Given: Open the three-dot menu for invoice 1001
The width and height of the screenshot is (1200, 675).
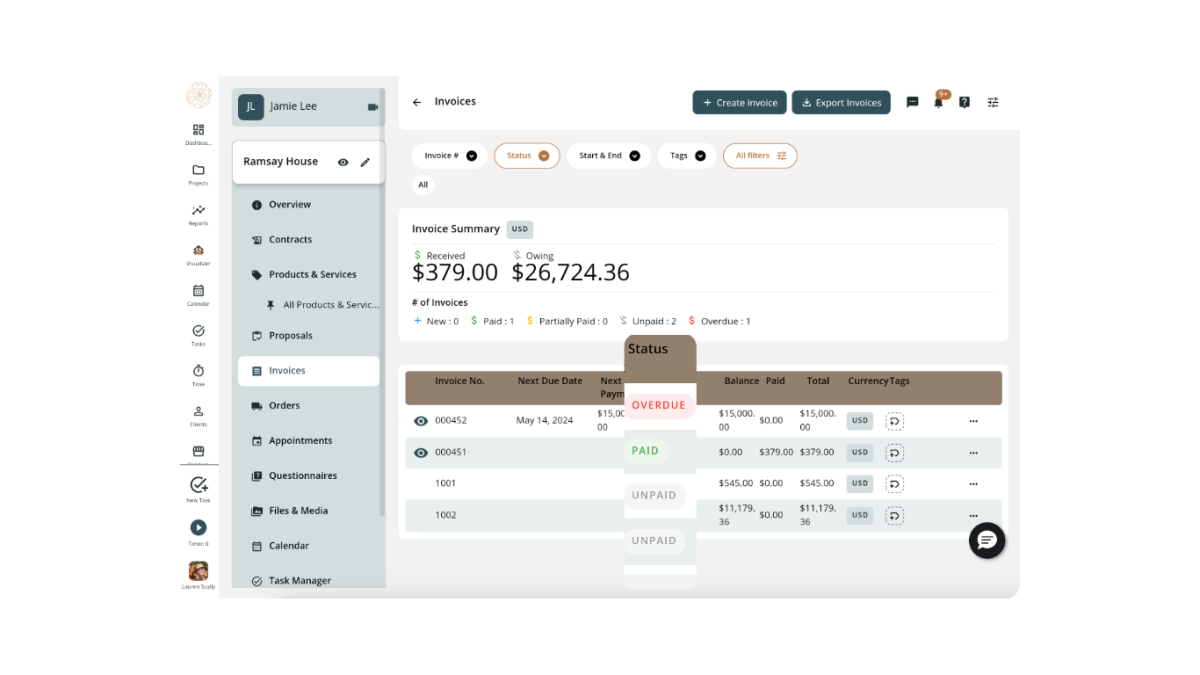Looking at the screenshot, I should [x=973, y=484].
